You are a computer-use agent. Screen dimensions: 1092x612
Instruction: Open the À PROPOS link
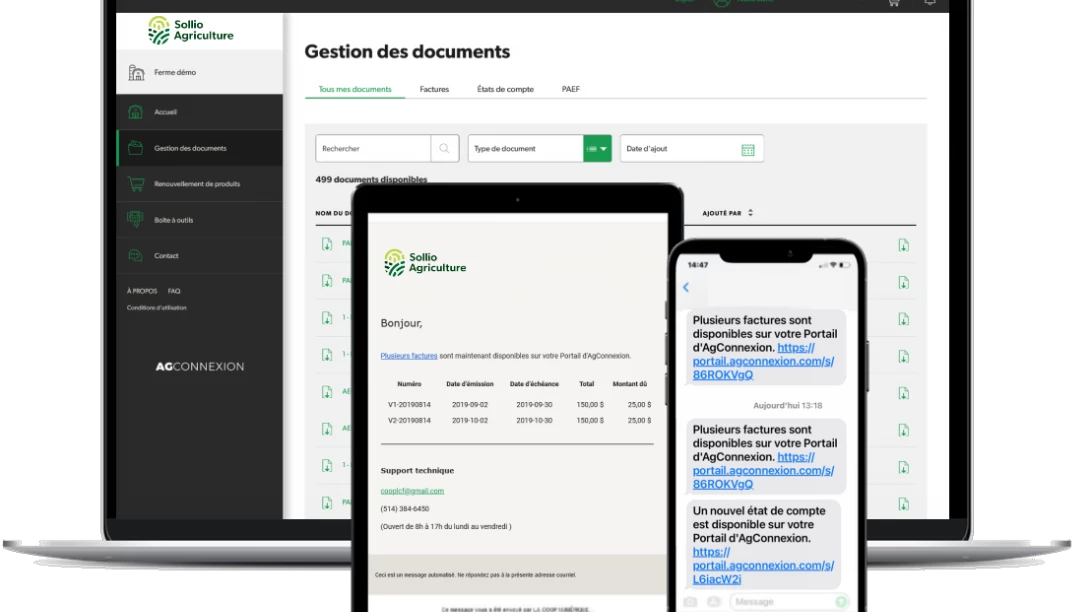[x=142, y=291]
